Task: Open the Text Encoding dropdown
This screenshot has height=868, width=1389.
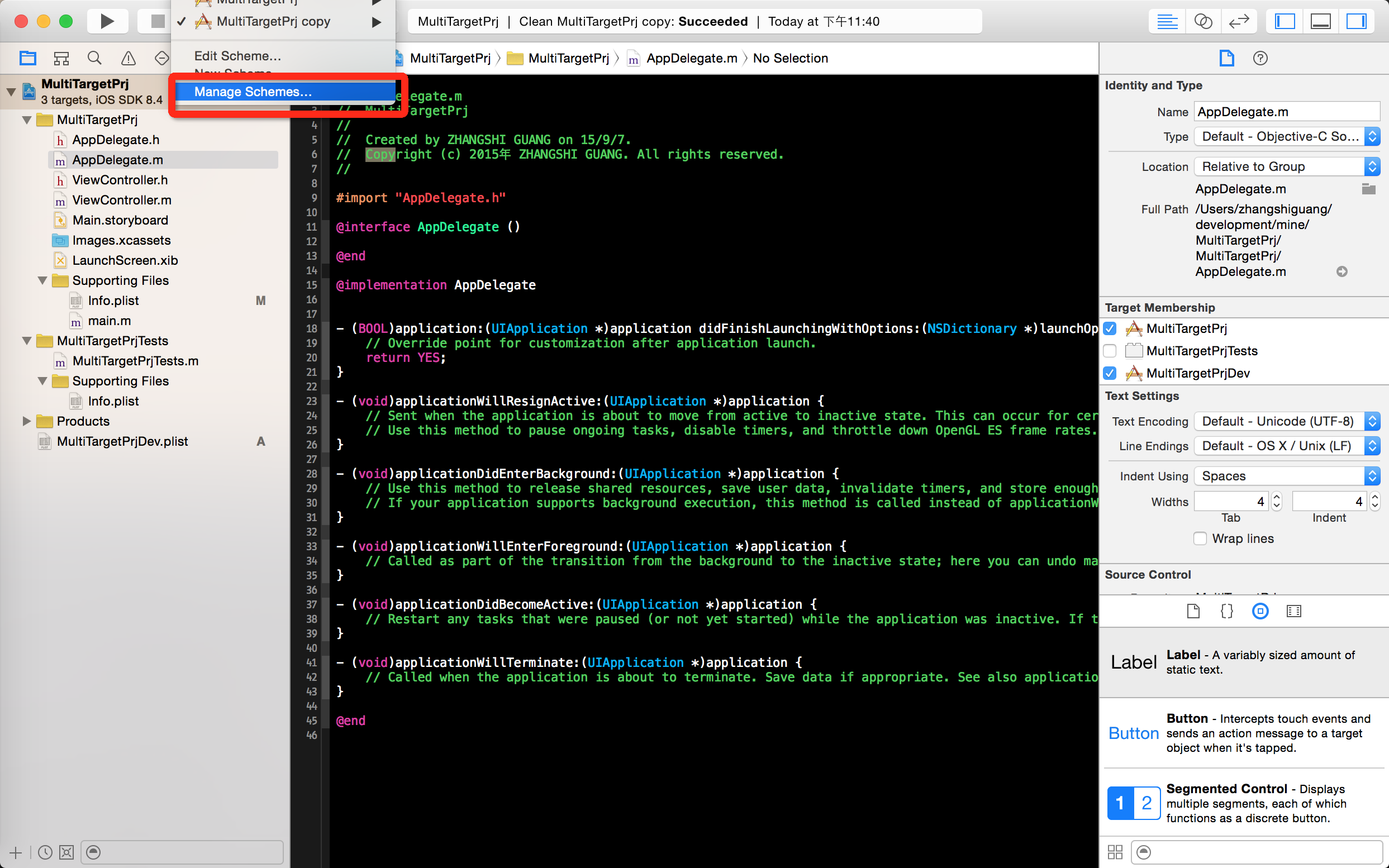Action: tap(1287, 421)
